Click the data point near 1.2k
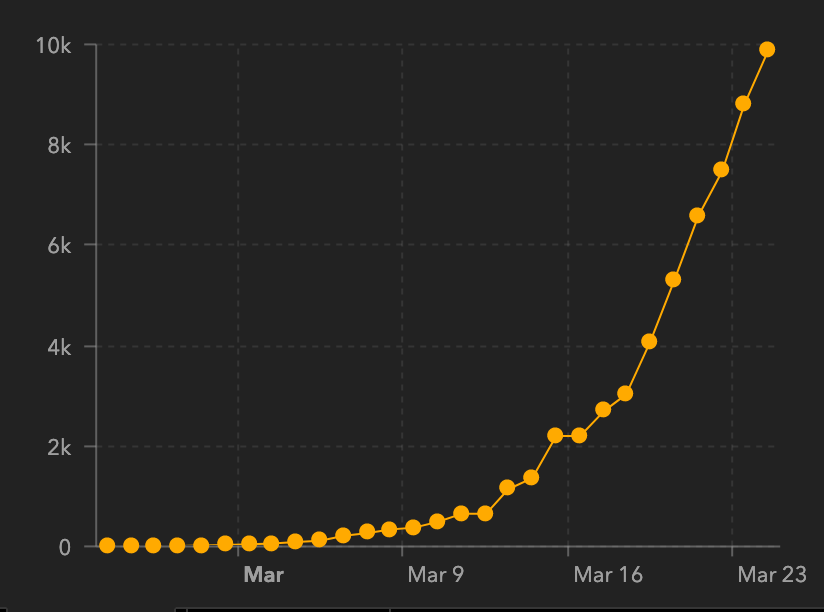Viewport: 824px width, 612px height. pos(507,487)
